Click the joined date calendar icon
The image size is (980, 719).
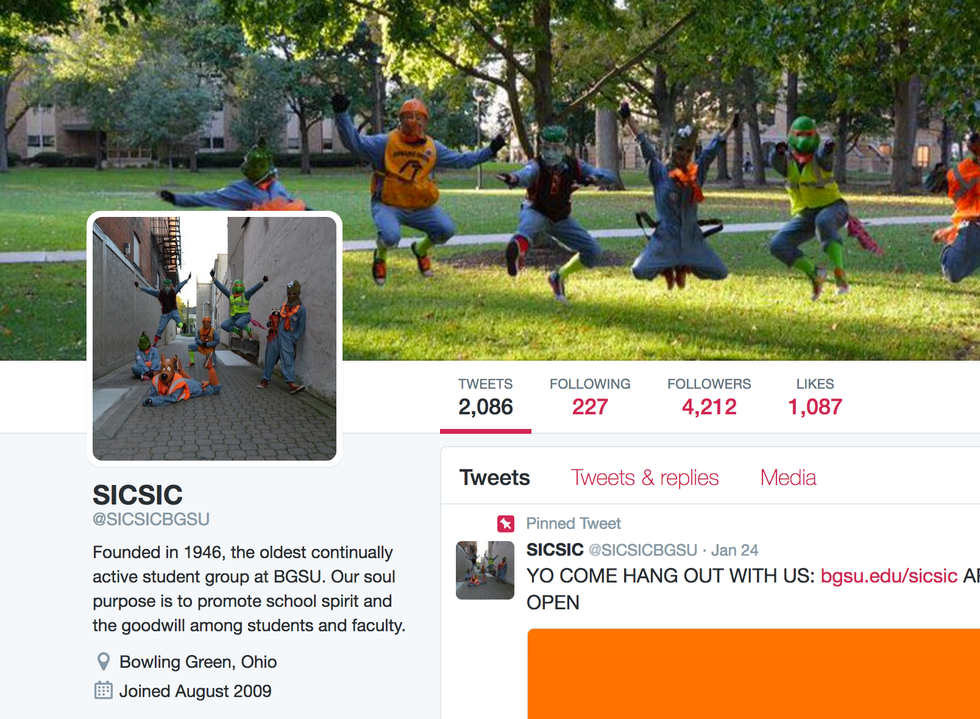[103, 690]
